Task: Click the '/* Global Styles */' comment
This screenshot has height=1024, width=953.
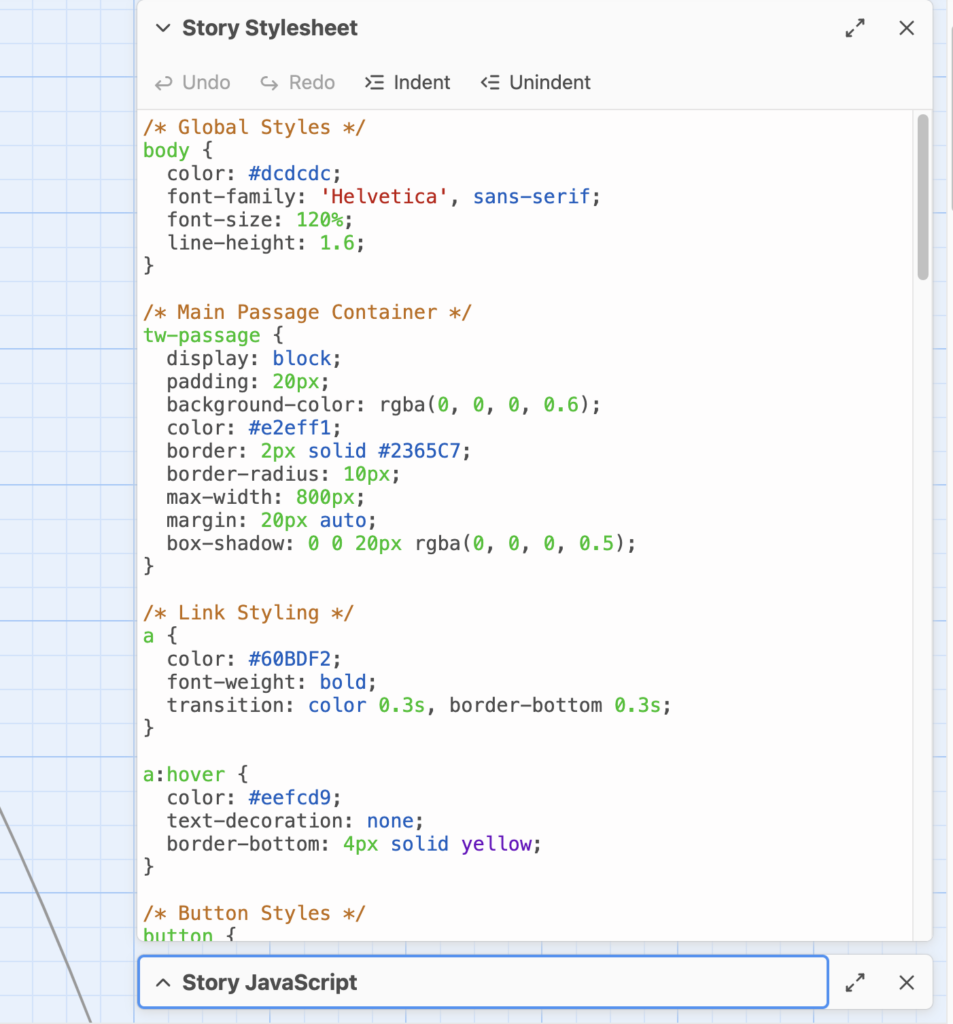Action: pyautogui.click(x=254, y=127)
